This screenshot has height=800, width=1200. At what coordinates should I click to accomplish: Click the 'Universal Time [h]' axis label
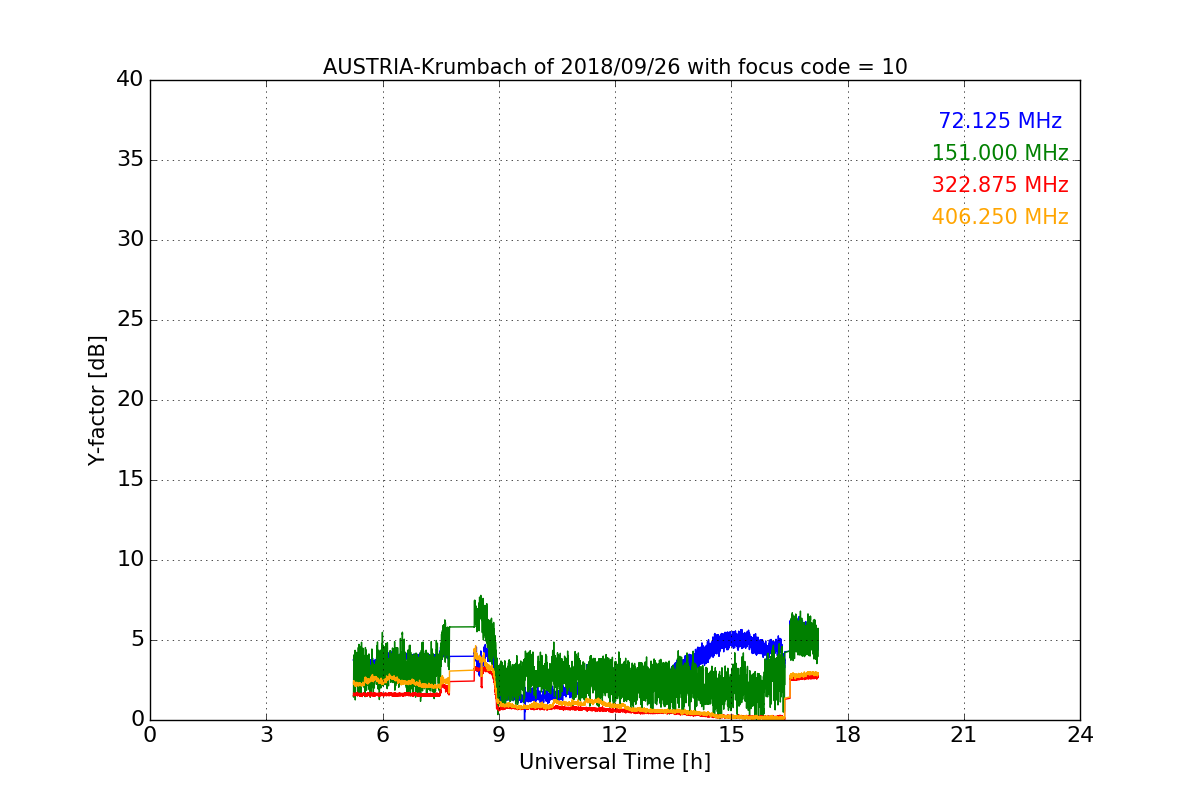coord(615,762)
